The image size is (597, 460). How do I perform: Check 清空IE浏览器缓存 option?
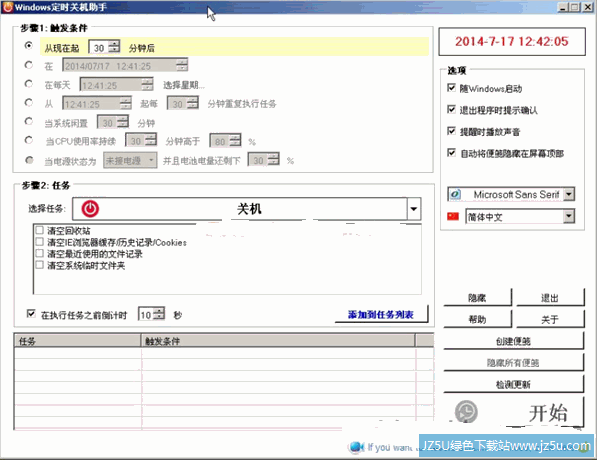coord(39,242)
